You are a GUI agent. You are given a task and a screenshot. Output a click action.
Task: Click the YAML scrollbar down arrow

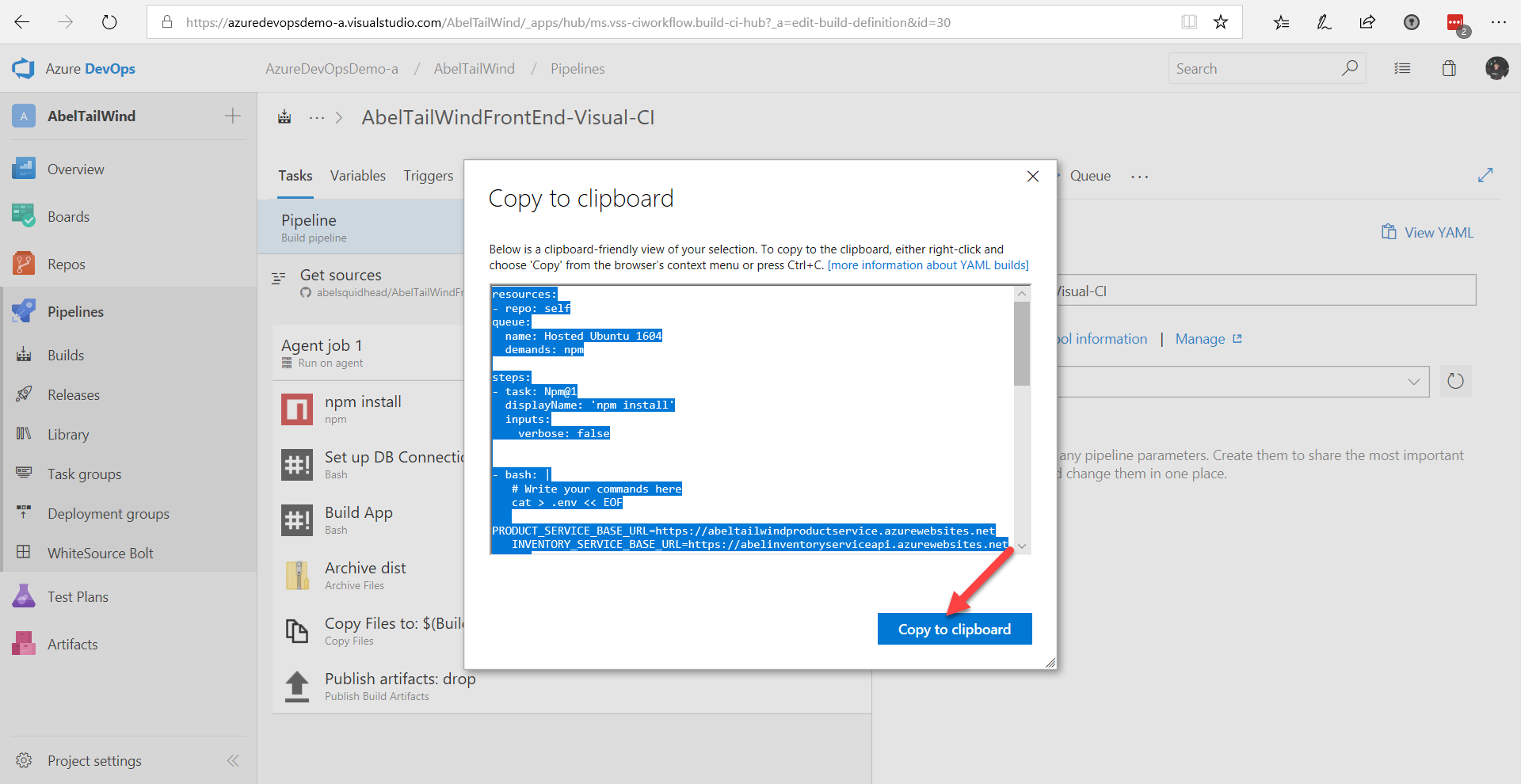[1022, 546]
